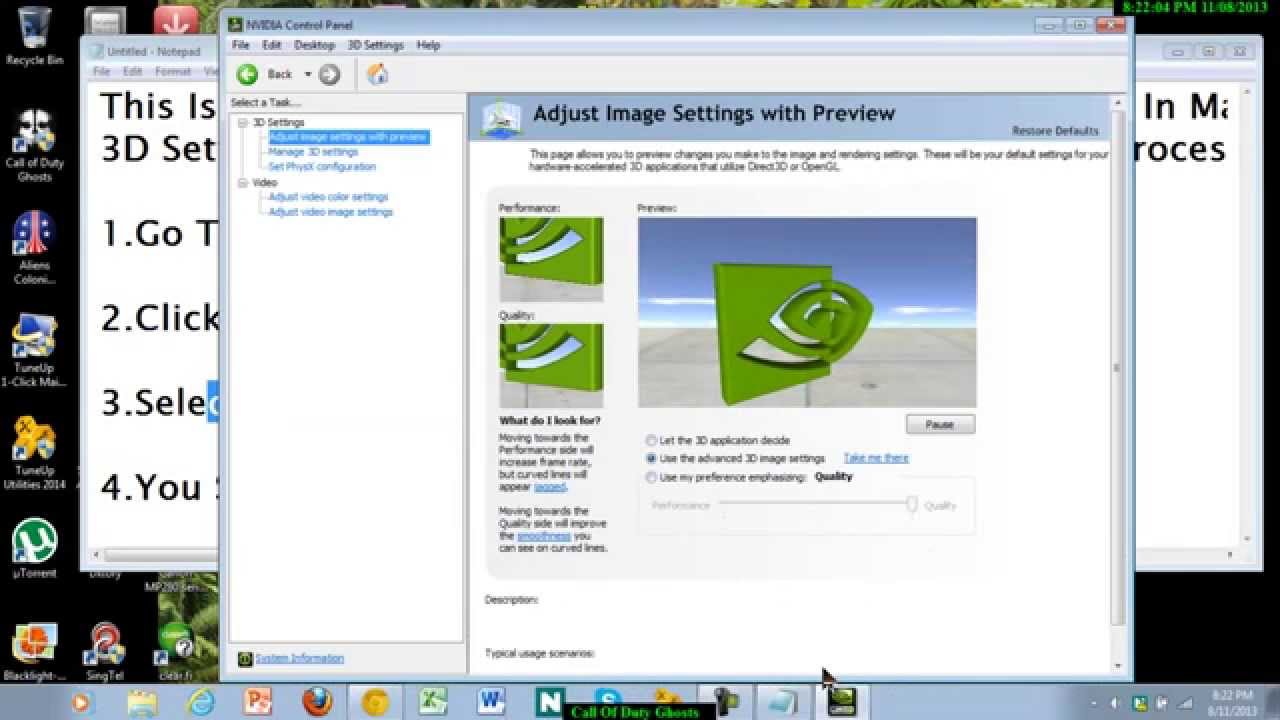The width and height of the screenshot is (1280, 720).
Task: Open Blacklight desktop icon
Action: tap(34, 651)
